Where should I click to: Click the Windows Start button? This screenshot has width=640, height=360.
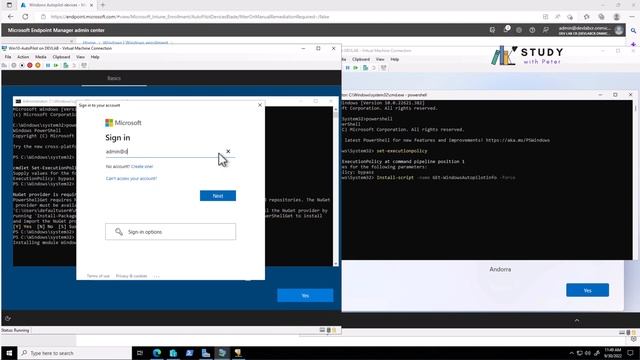coord(9,353)
